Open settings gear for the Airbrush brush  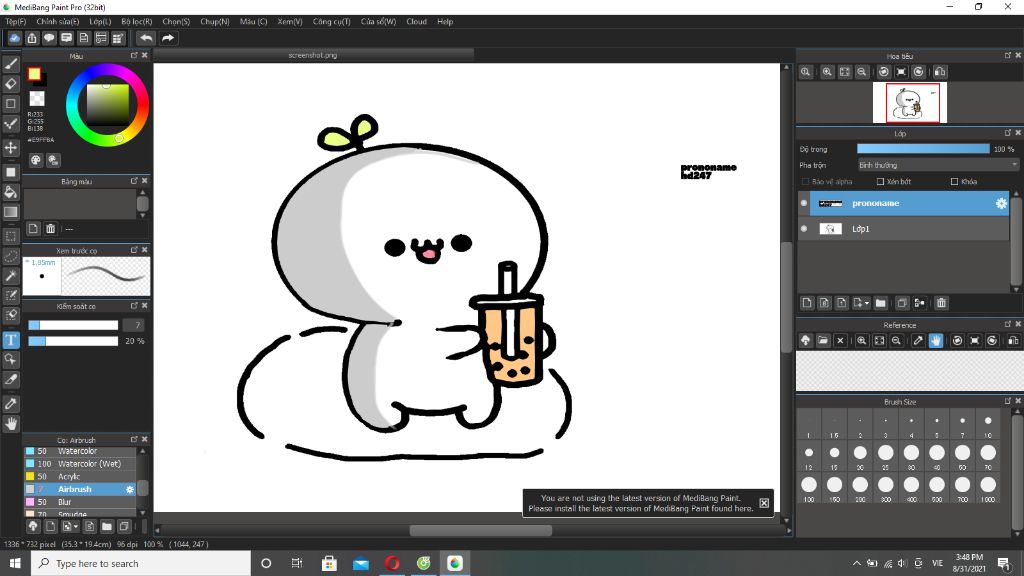(x=129, y=489)
